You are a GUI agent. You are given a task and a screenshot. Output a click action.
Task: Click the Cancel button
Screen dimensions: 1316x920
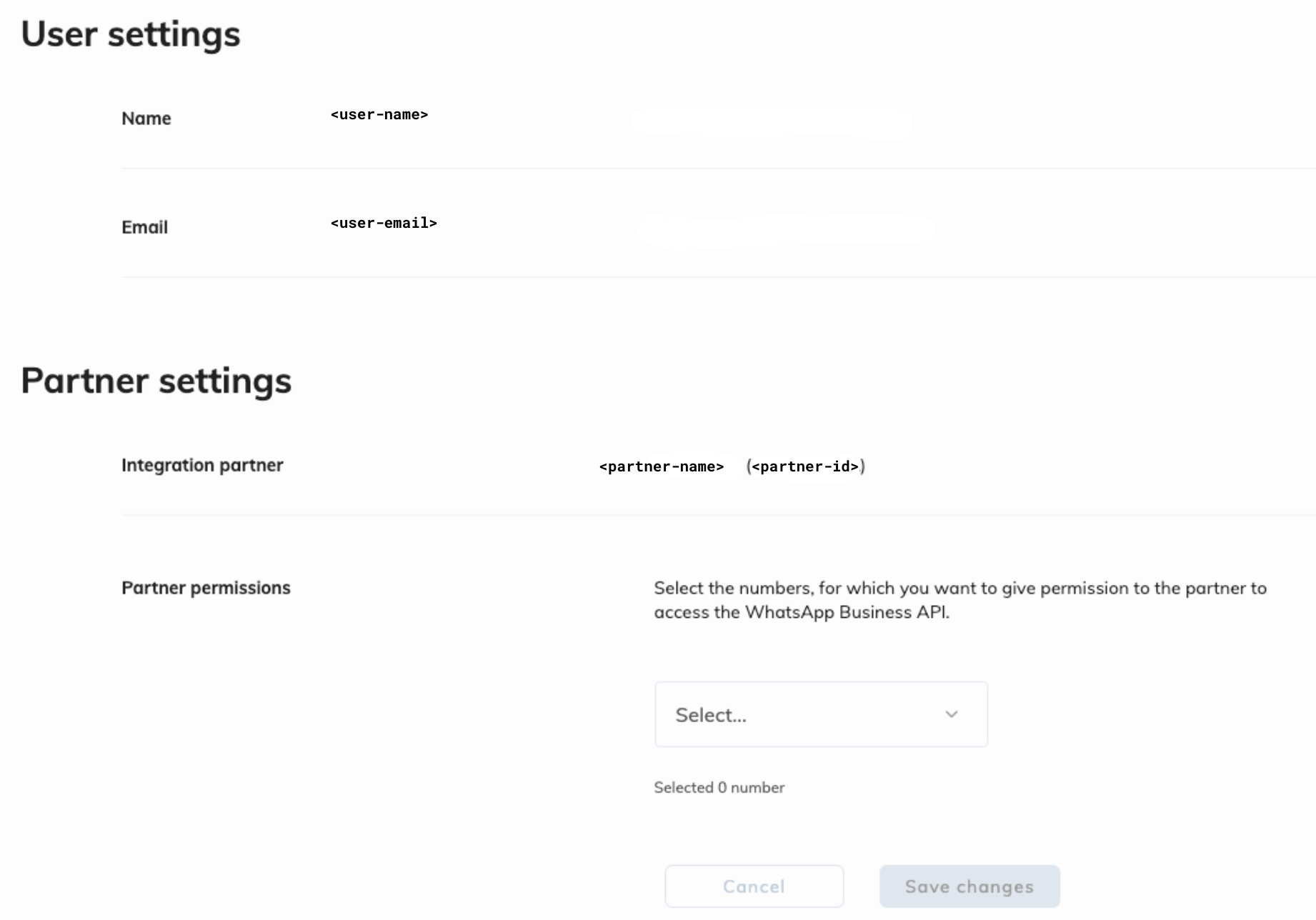[754, 886]
